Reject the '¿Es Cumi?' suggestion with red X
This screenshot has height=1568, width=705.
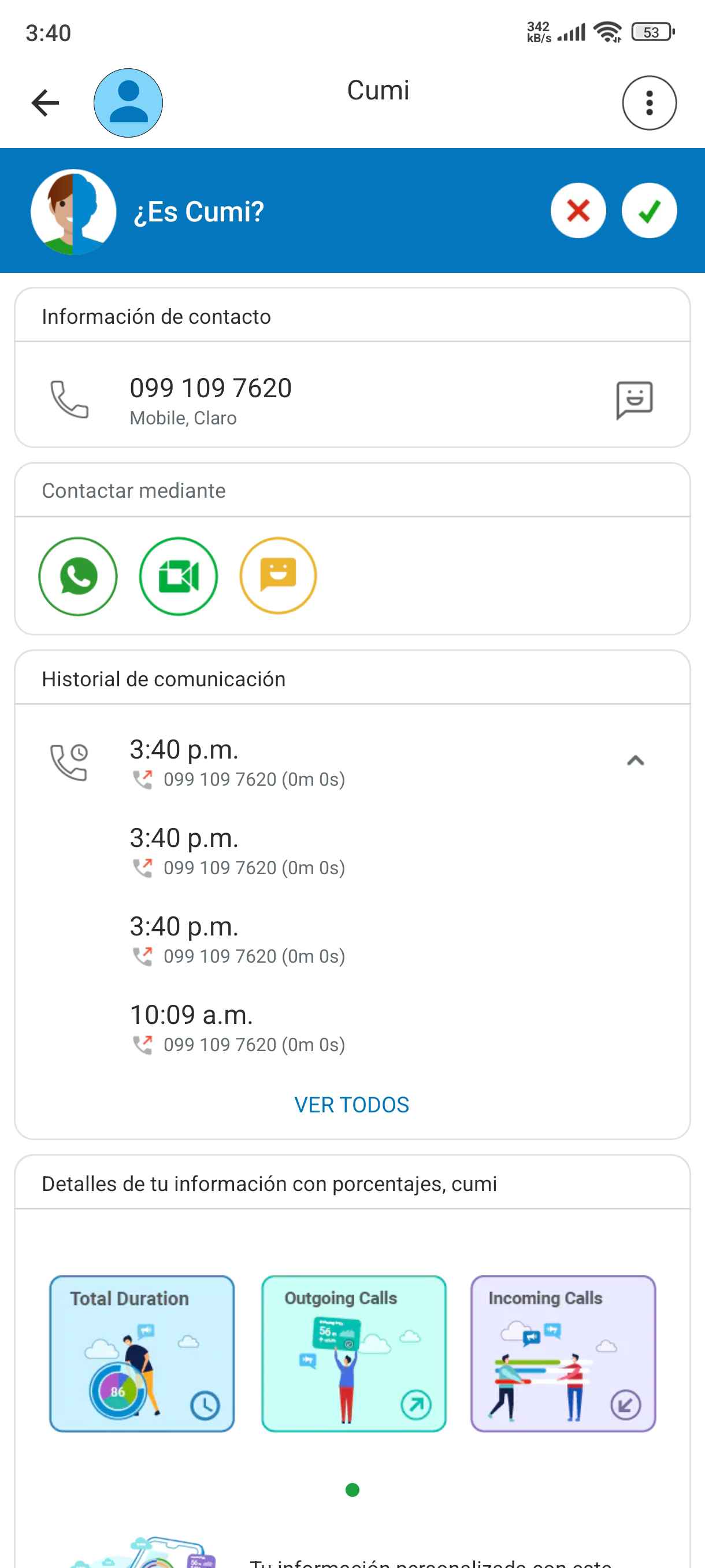[578, 210]
